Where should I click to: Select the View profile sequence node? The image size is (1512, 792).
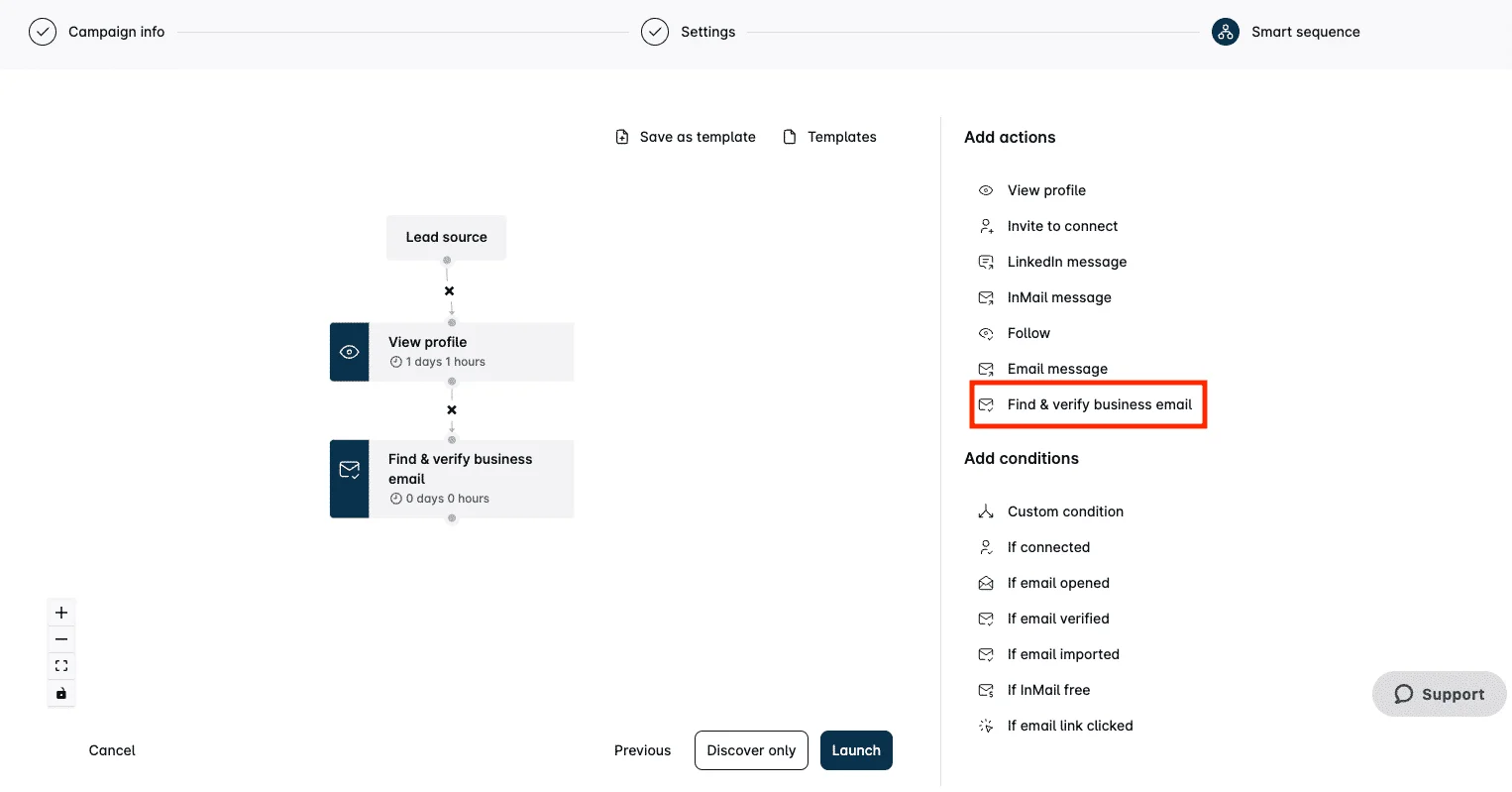[x=452, y=352]
